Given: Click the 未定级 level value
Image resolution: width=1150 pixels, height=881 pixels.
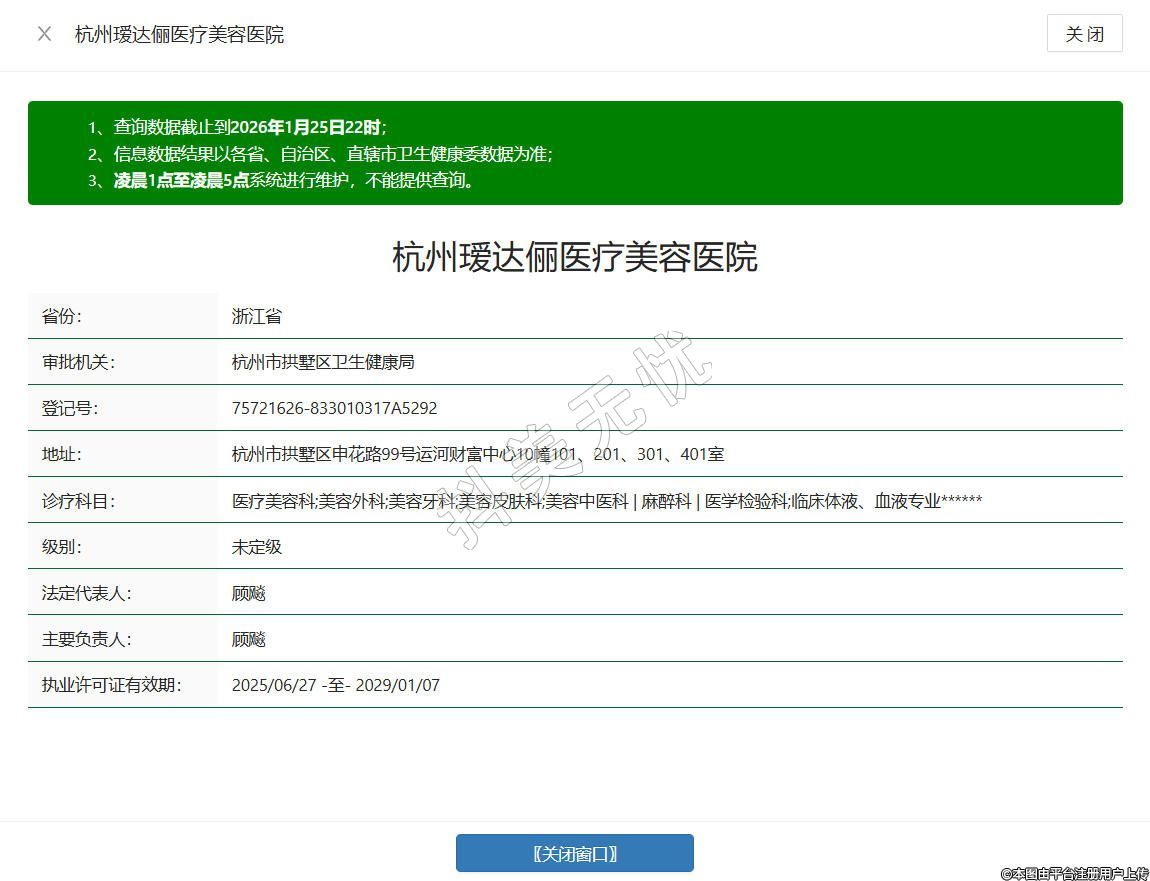Looking at the screenshot, I should (x=257, y=547).
